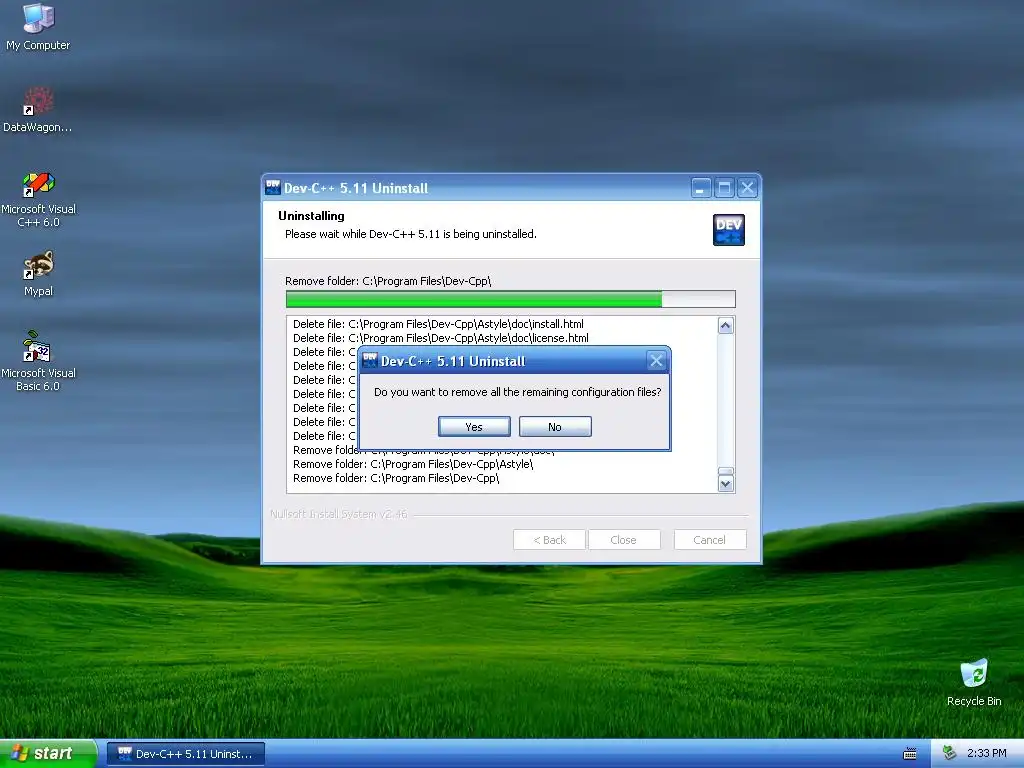Select log line deleting license.html
1024x768 pixels.
tap(441, 338)
